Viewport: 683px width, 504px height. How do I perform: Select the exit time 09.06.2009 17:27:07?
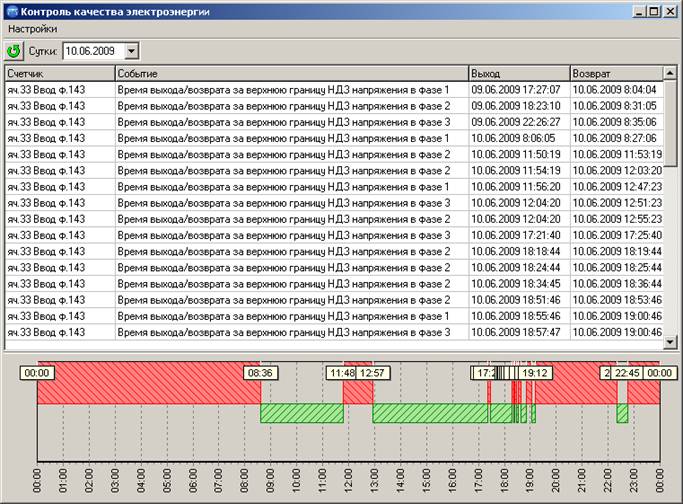point(516,90)
